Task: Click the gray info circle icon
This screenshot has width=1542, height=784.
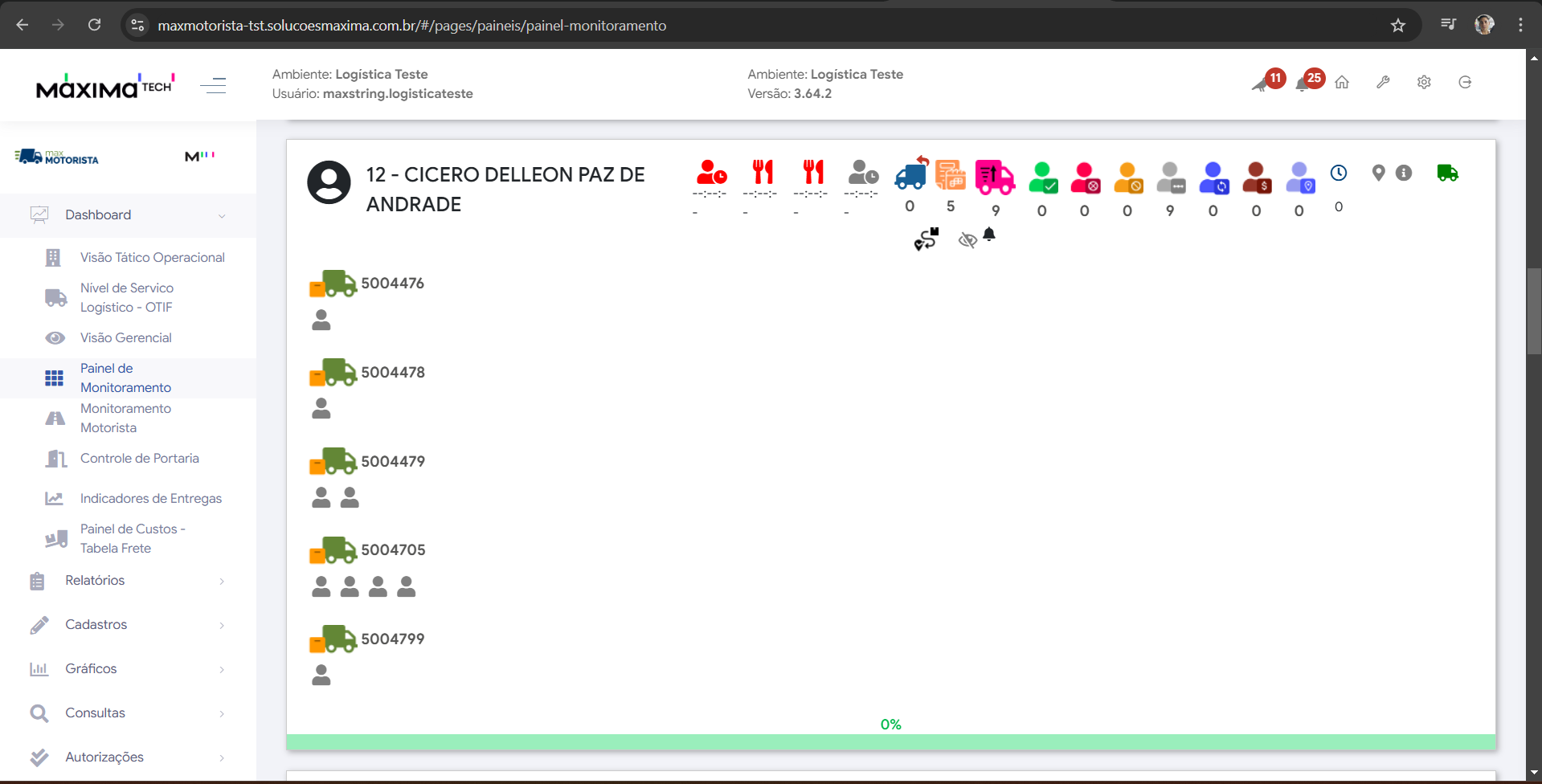Action: click(1404, 173)
